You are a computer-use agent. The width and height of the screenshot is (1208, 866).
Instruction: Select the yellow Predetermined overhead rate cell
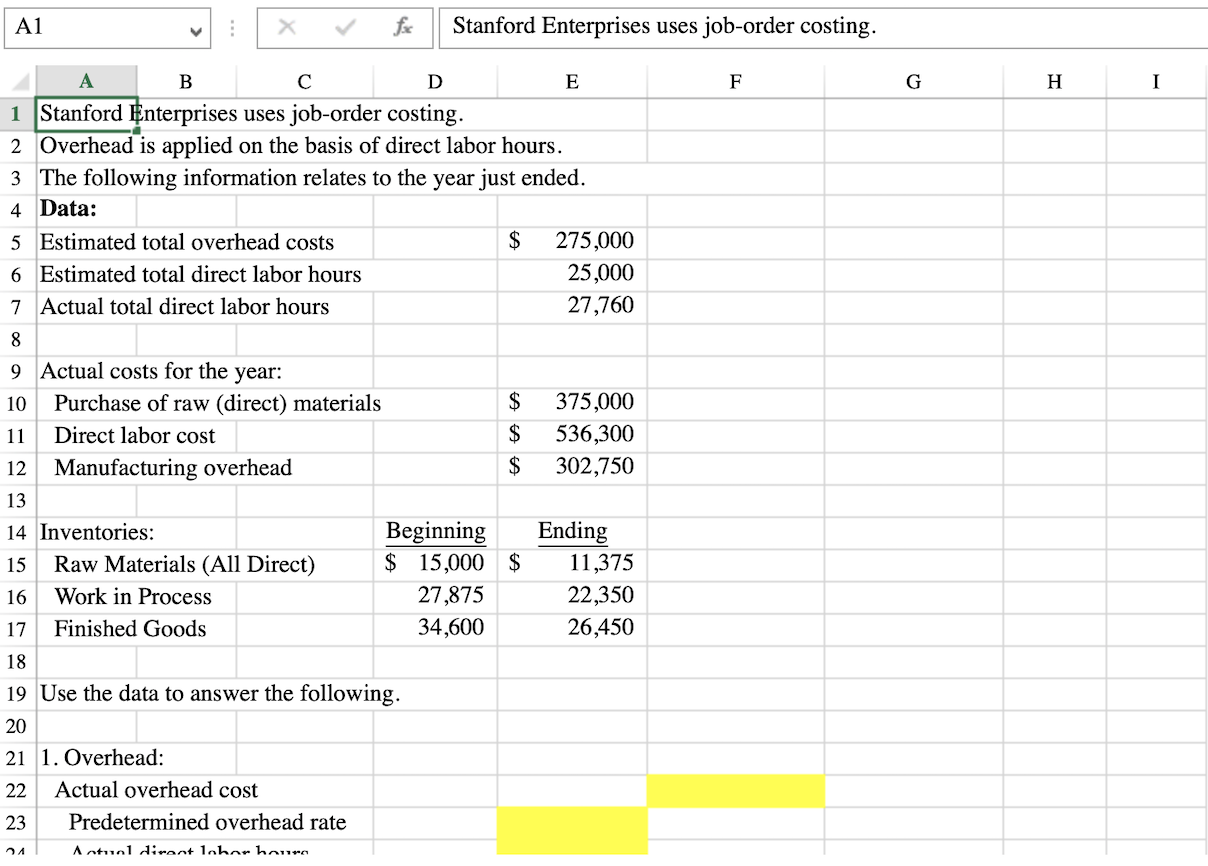(572, 822)
